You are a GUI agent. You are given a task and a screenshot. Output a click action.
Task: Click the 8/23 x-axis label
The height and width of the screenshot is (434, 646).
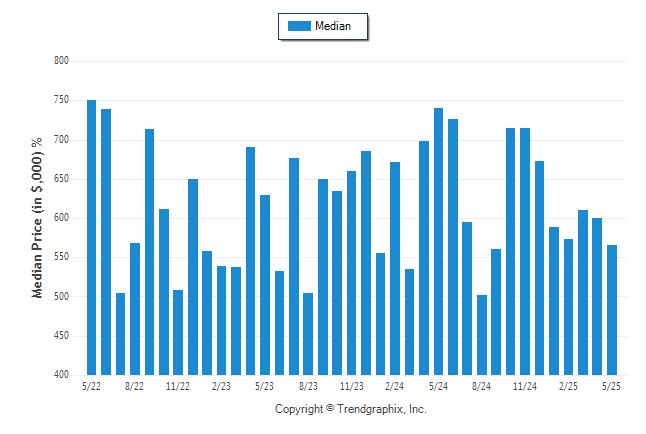tap(308, 386)
